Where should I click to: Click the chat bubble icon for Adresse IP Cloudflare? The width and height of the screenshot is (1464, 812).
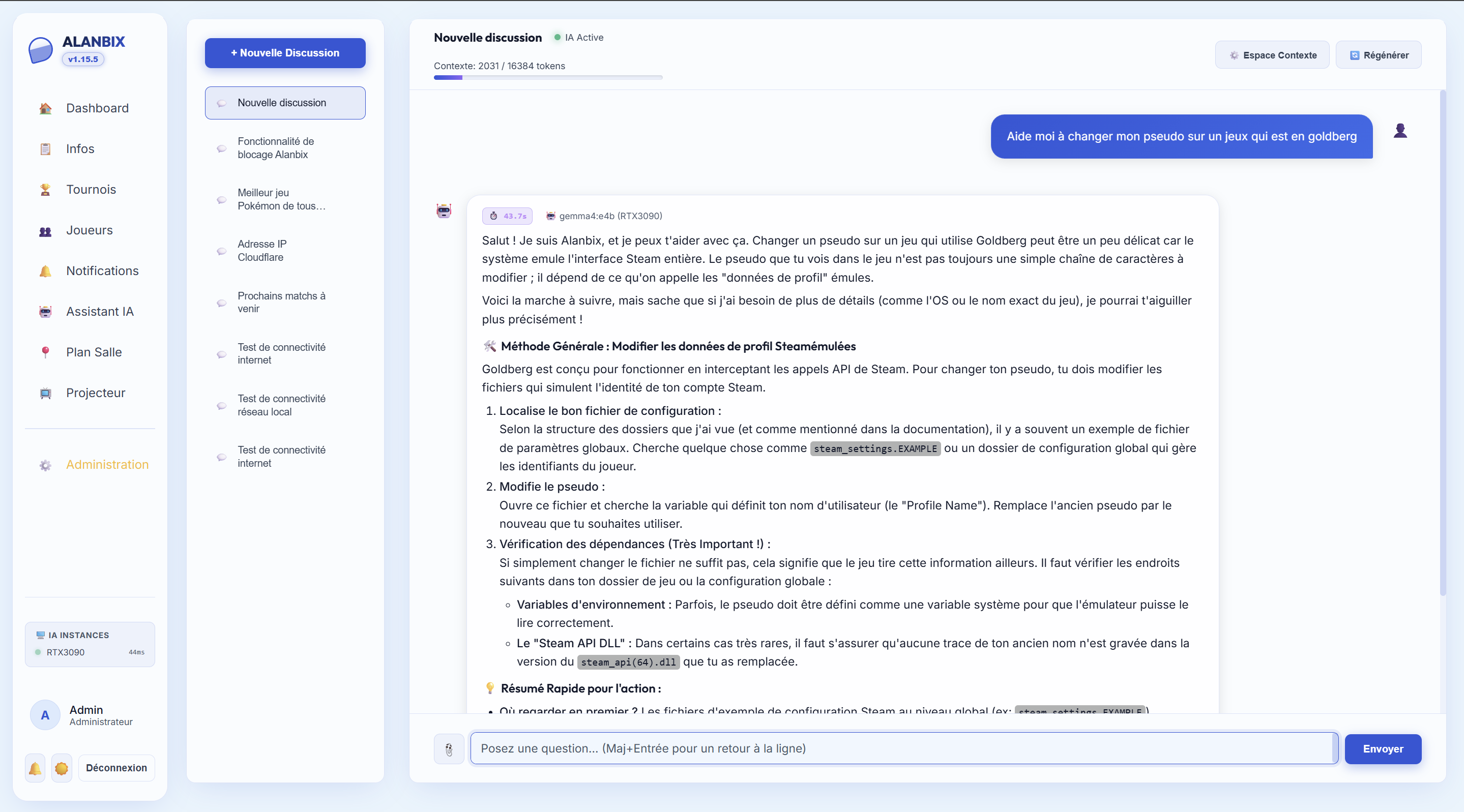coord(222,251)
